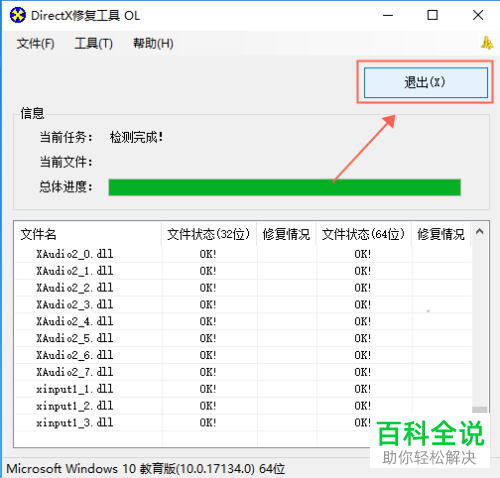This screenshot has height=478, width=500.
Task: Click the 文件名 column header
Action: coord(88,234)
